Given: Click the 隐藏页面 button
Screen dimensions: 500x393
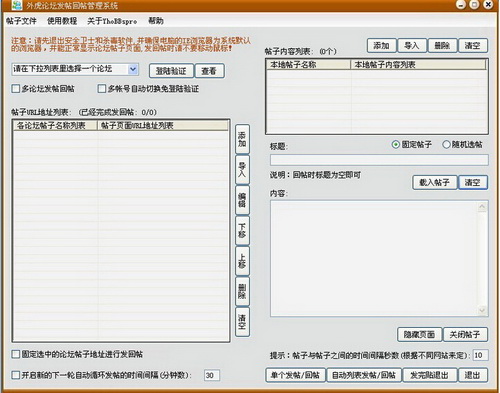Looking at the screenshot, I should (x=419, y=335).
